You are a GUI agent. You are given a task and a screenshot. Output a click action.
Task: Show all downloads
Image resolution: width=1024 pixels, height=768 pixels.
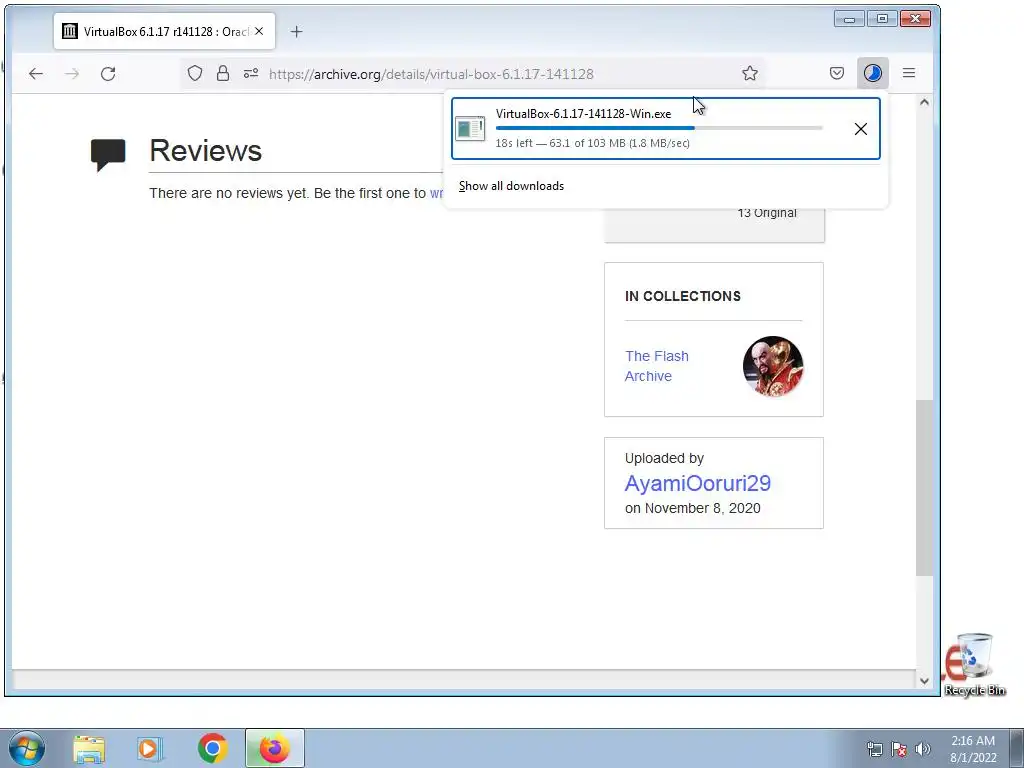coord(511,186)
